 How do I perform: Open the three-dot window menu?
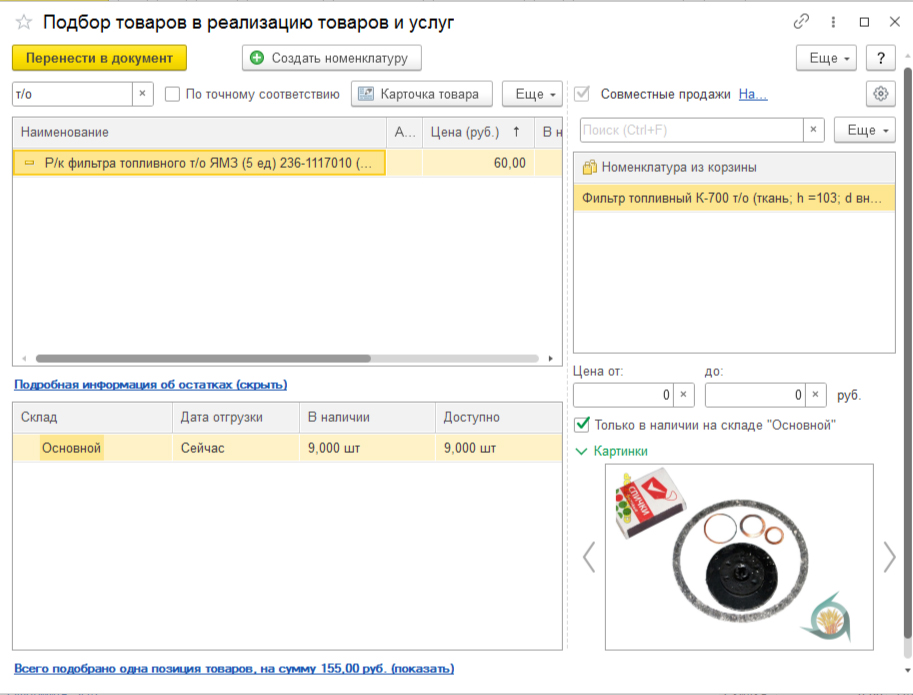click(833, 22)
